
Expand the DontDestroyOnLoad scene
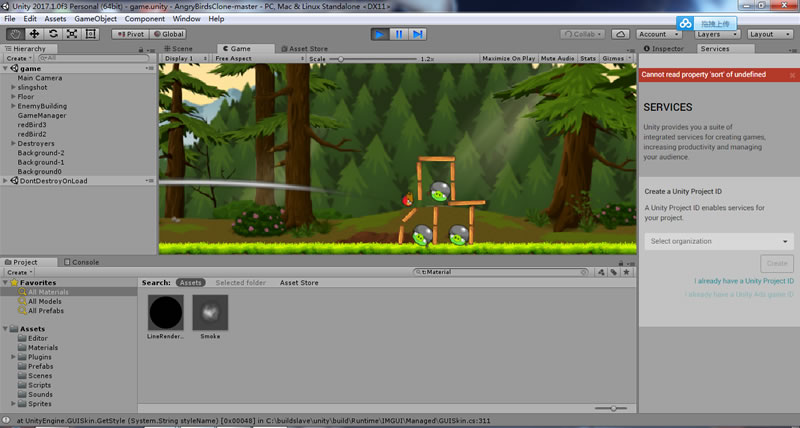(x=5, y=181)
